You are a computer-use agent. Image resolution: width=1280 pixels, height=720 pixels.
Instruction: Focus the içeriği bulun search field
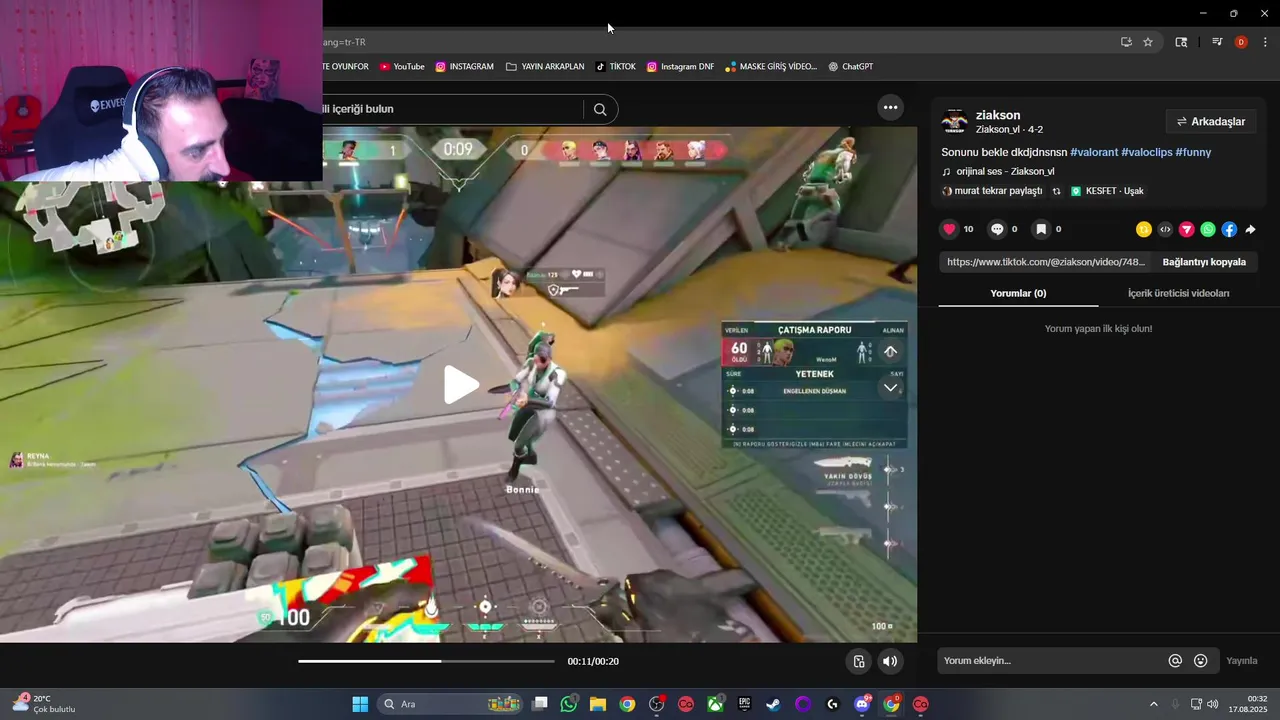[x=450, y=109]
